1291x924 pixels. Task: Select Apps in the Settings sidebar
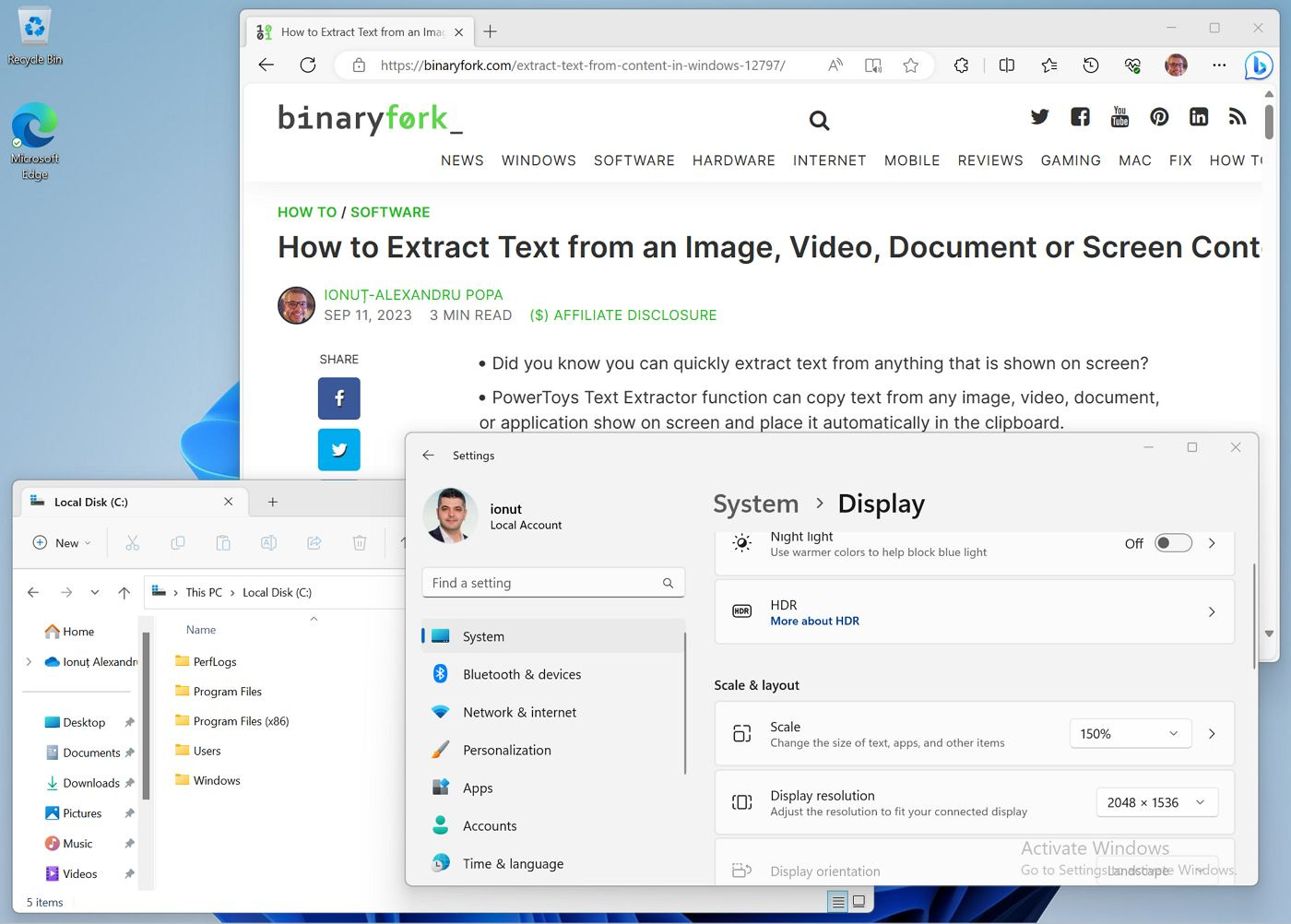(x=478, y=788)
